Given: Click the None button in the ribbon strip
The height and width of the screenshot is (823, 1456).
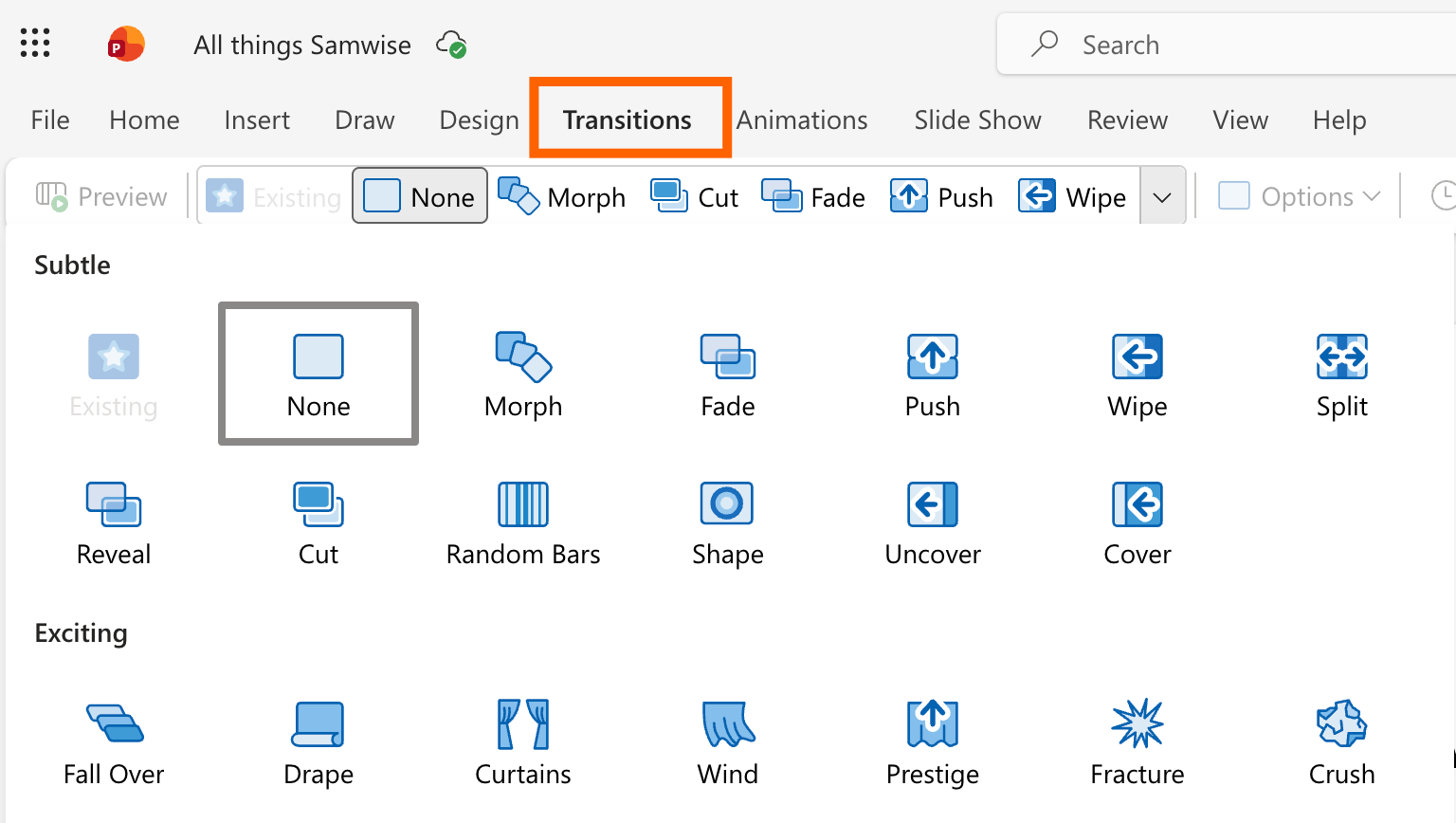Looking at the screenshot, I should [420, 196].
